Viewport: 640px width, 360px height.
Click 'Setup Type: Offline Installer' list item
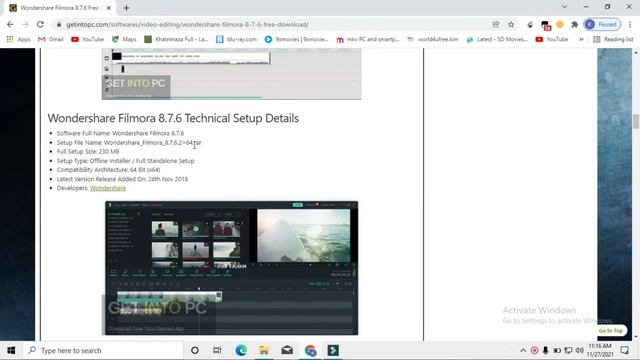(125, 161)
